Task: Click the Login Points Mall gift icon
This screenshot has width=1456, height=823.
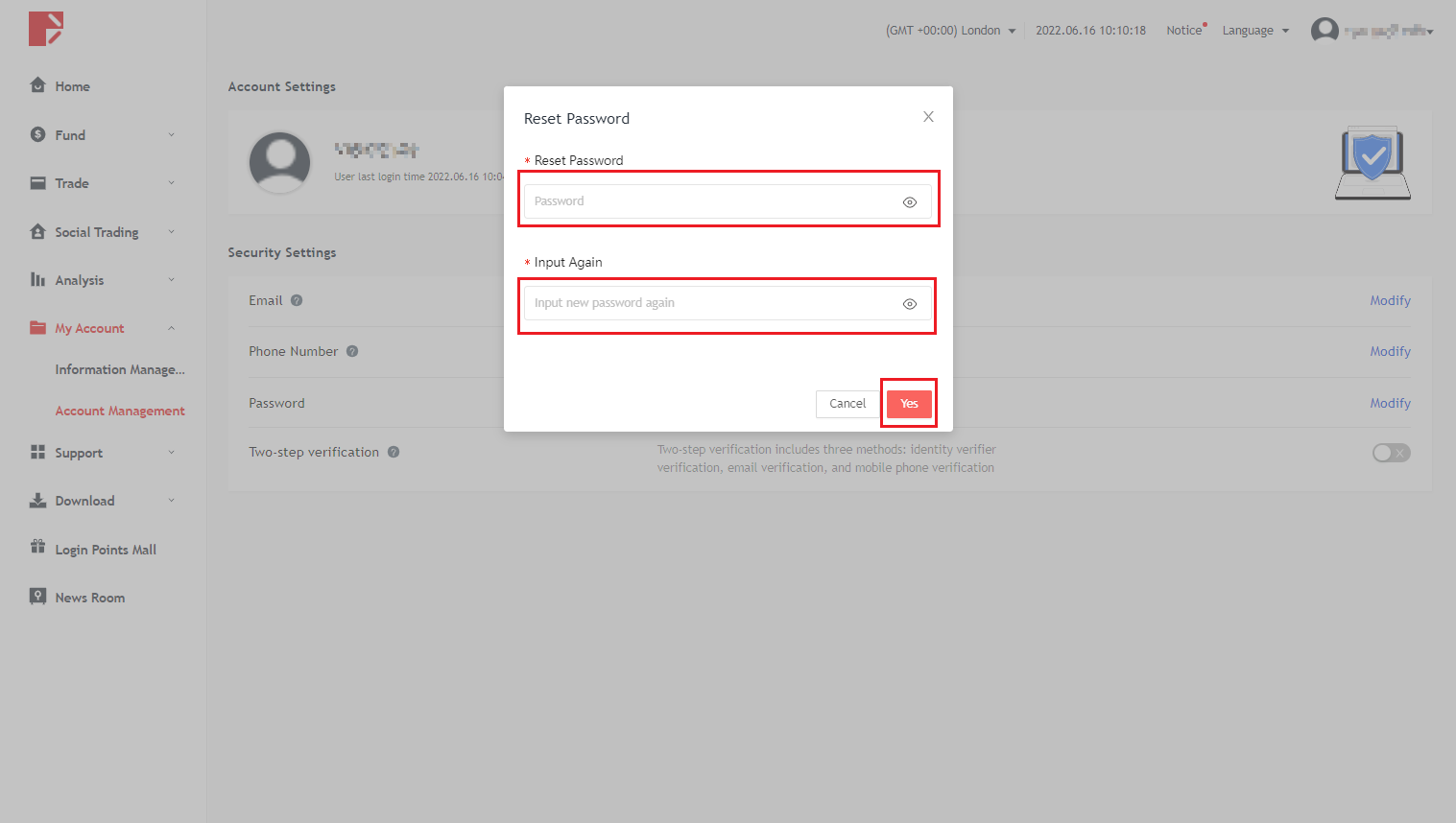Action: (37, 548)
